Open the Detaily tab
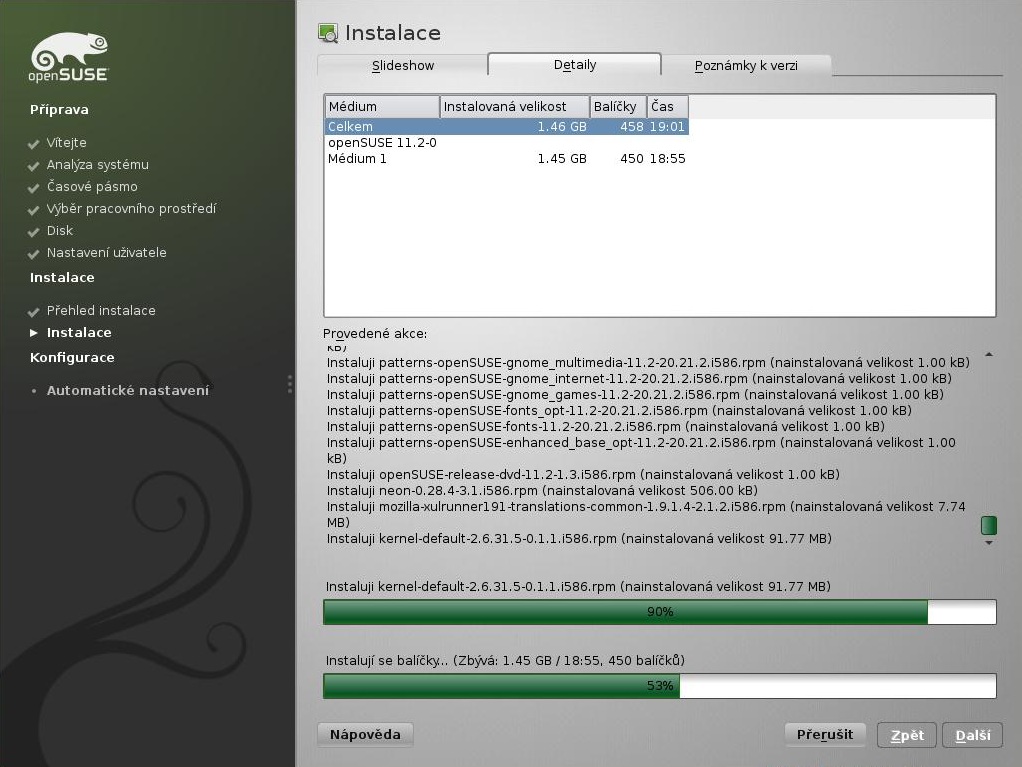 [x=575, y=65]
